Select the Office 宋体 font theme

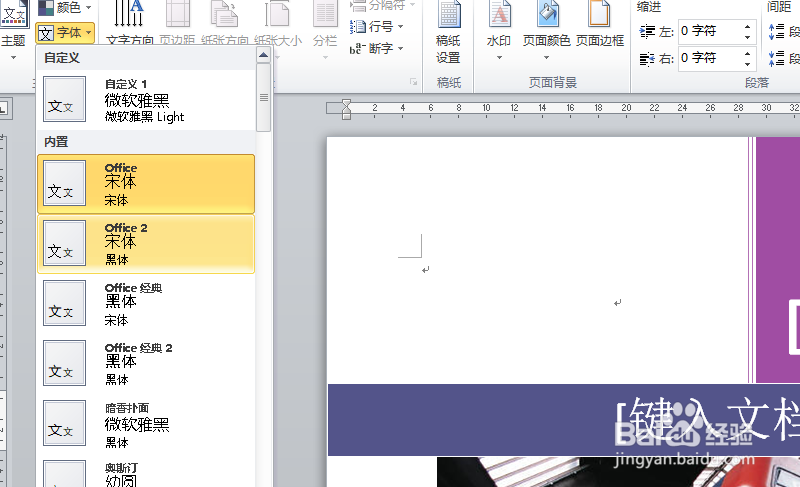pyautogui.click(x=146, y=184)
